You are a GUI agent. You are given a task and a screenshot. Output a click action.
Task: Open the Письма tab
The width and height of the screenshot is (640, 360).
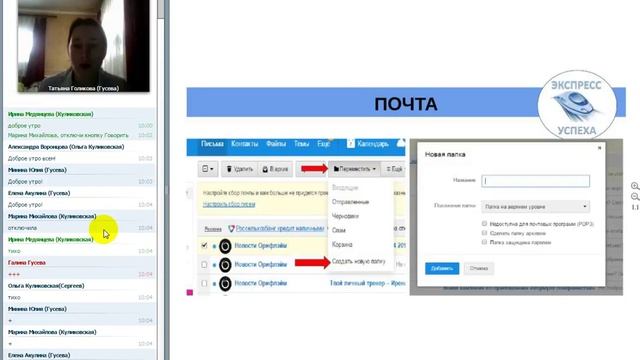(x=212, y=144)
